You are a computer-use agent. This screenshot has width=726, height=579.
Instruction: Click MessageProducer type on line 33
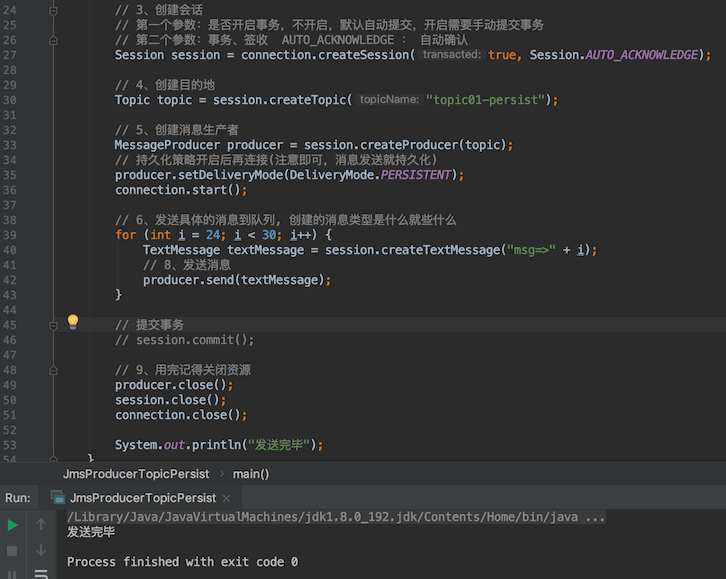167,145
